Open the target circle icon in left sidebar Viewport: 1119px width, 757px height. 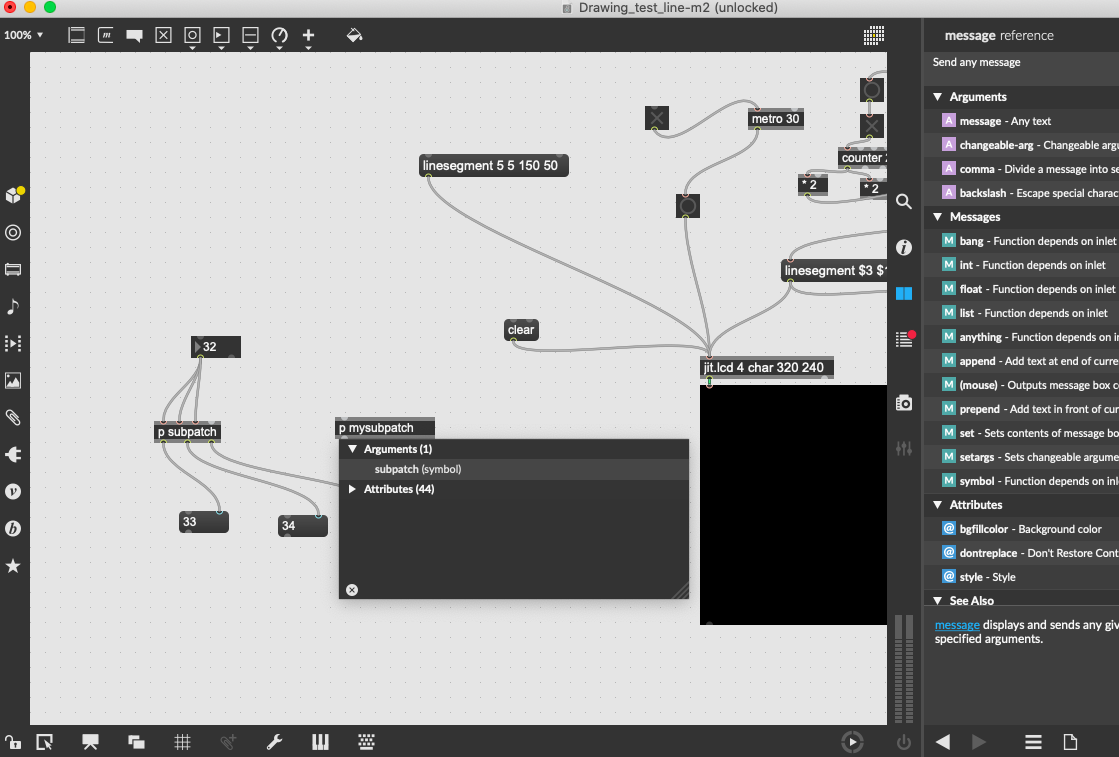click(x=13, y=233)
